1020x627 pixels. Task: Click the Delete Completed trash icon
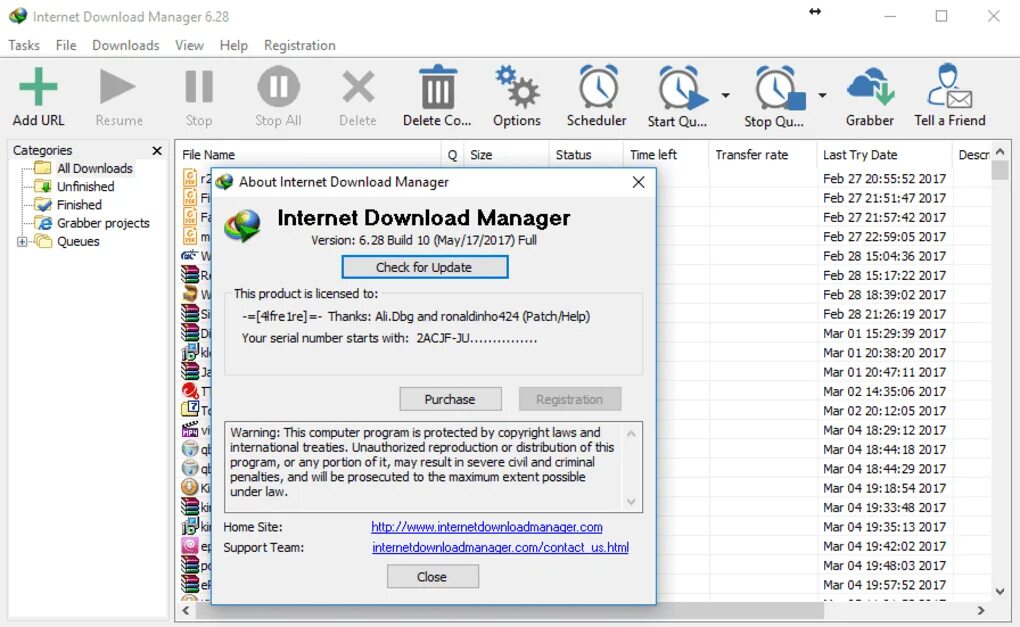437,87
